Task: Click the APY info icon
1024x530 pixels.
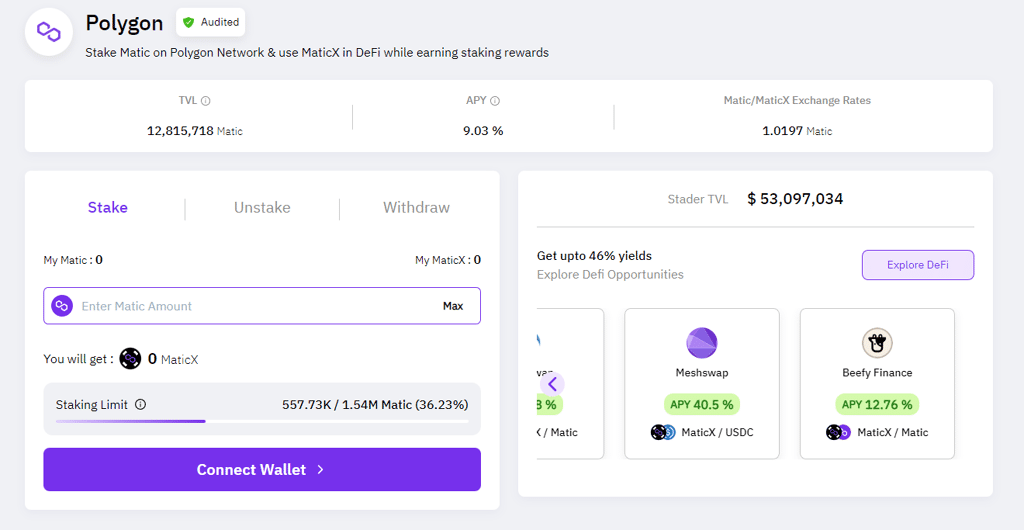Action: point(495,101)
